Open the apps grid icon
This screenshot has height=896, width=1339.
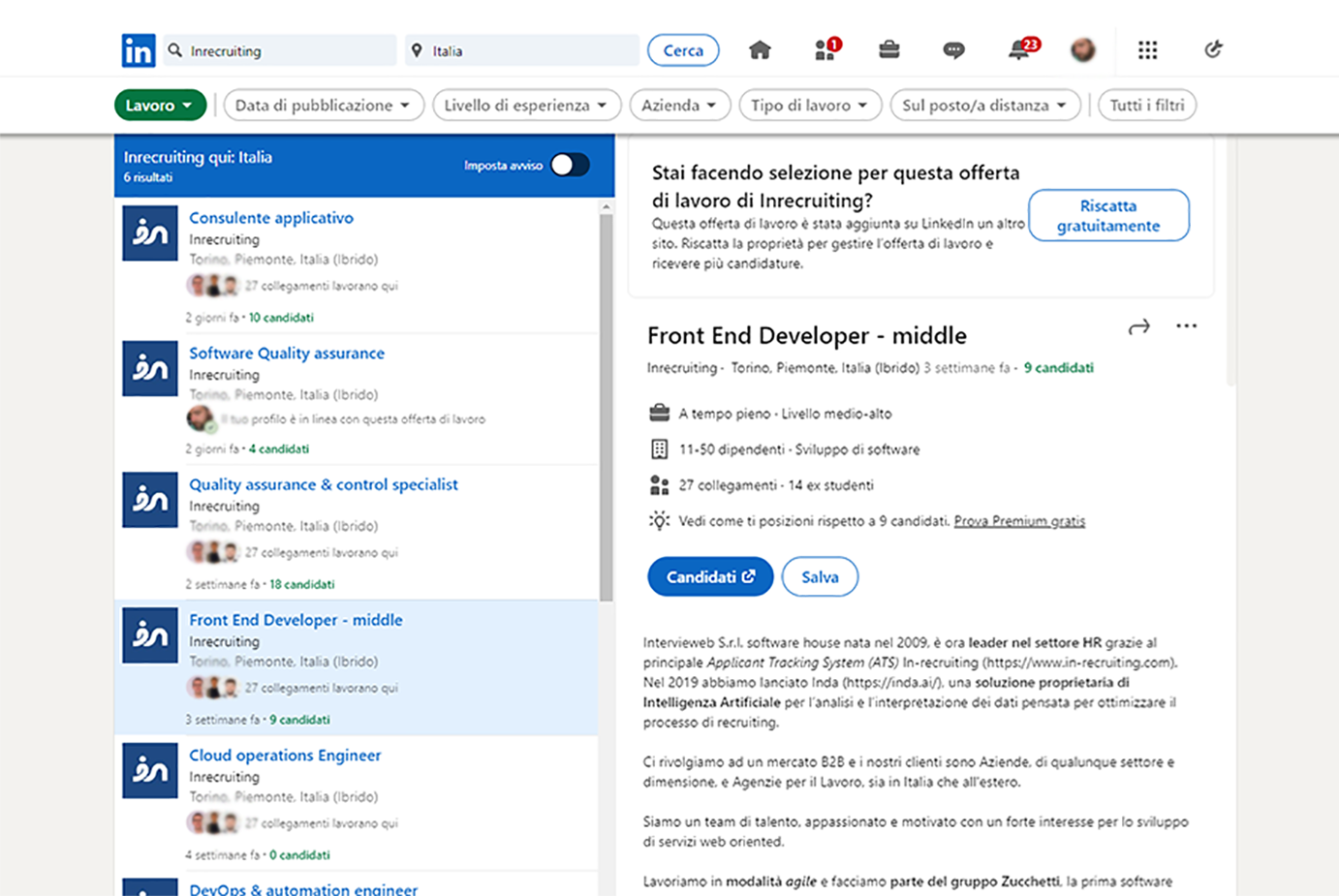1147,49
